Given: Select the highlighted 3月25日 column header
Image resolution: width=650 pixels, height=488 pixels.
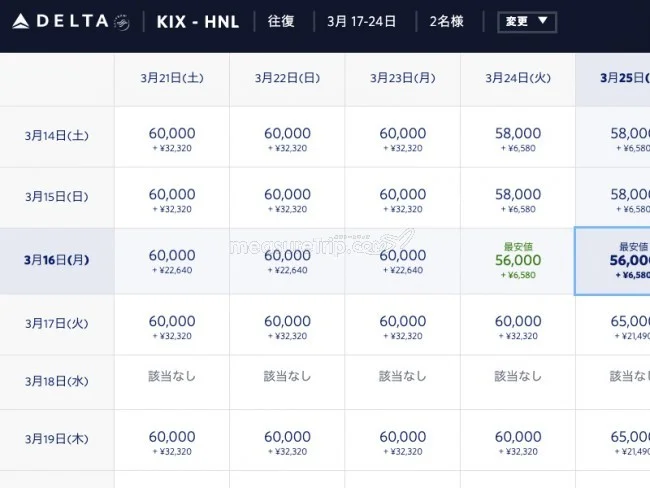Looking at the screenshot, I should tap(620, 78).
